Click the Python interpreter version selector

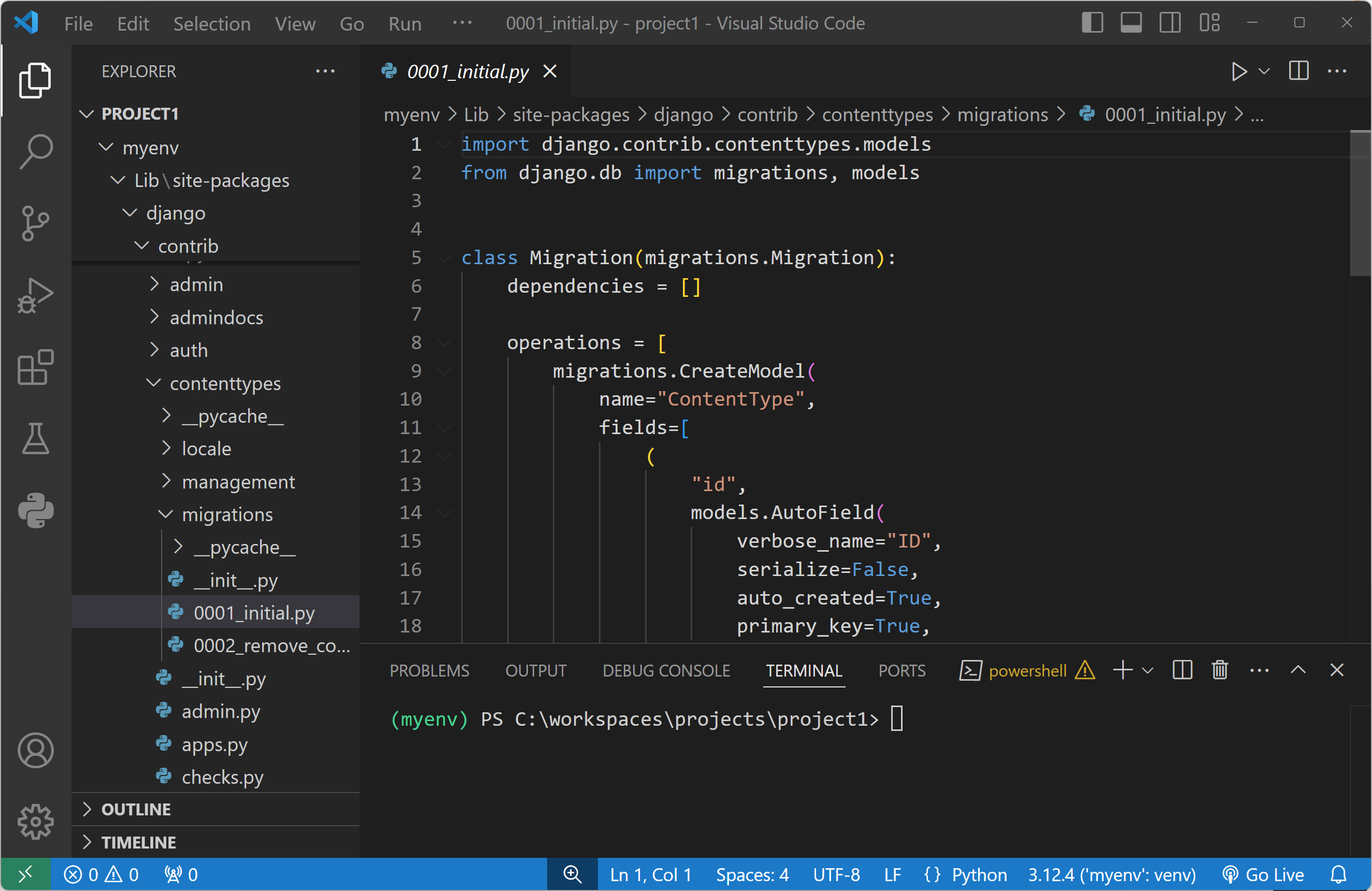1111,875
